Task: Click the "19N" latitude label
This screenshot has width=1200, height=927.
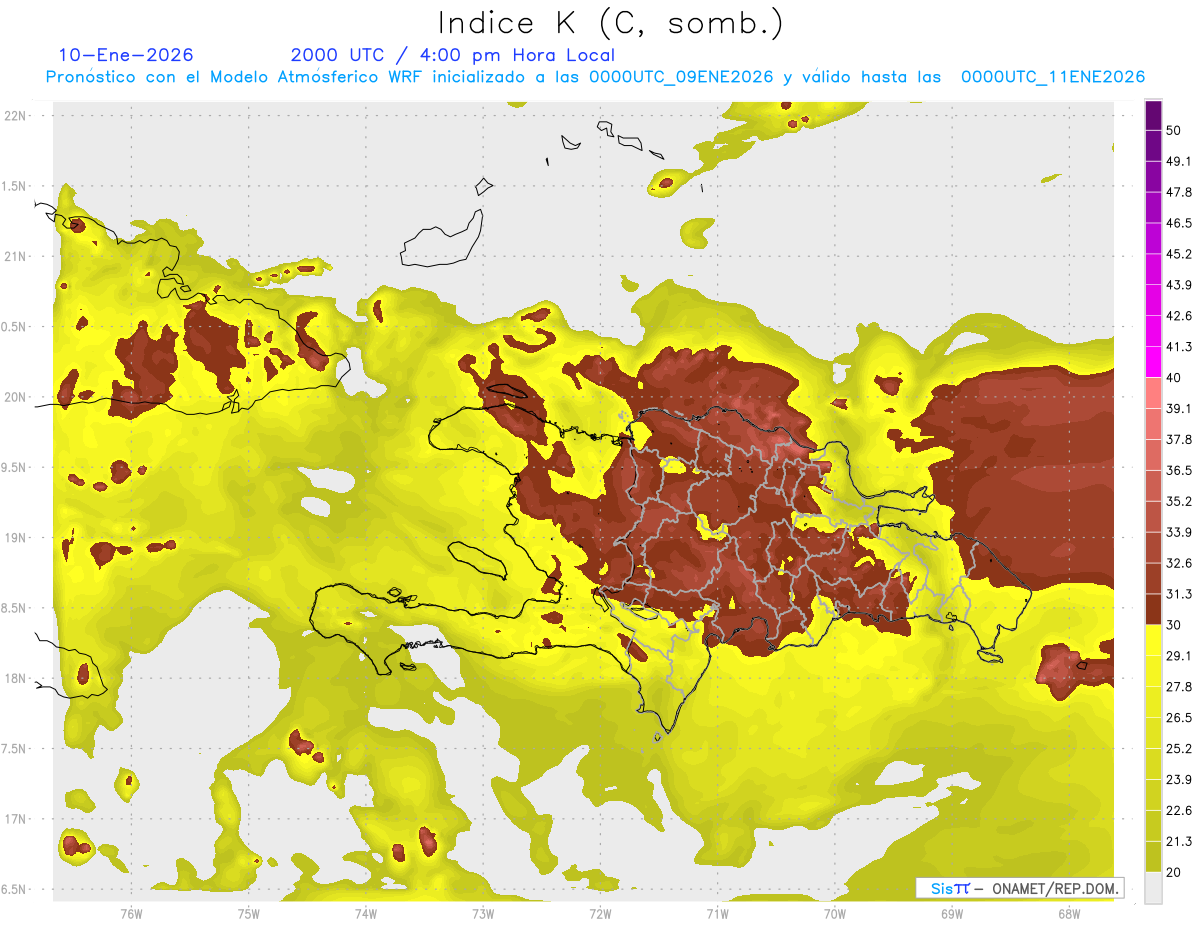Action: (16, 538)
